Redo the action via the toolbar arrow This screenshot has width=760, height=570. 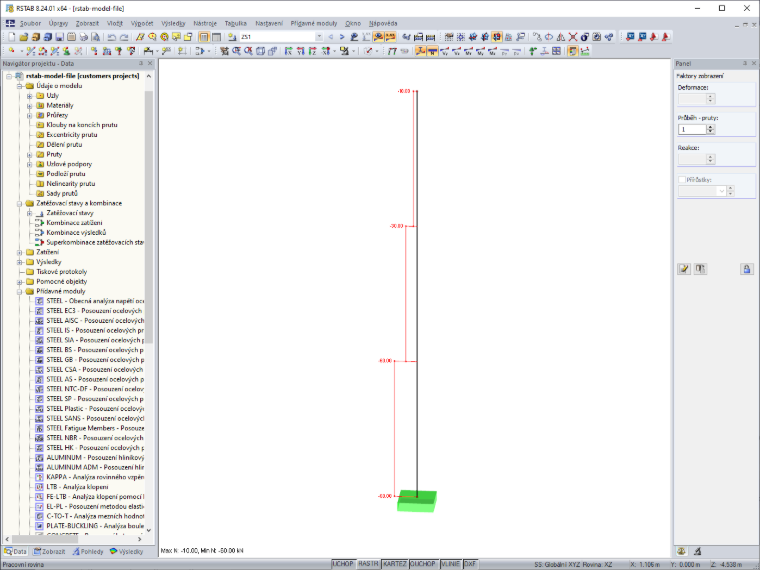(x=124, y=37)
